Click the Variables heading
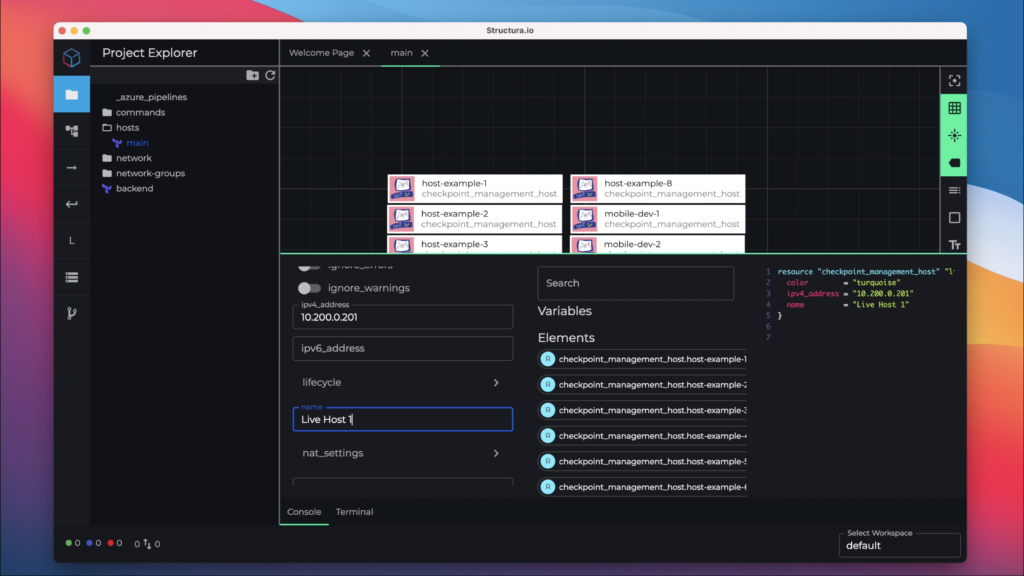Screen dimensions: 1024x576 pyautogui.click(x=565, y=311)
